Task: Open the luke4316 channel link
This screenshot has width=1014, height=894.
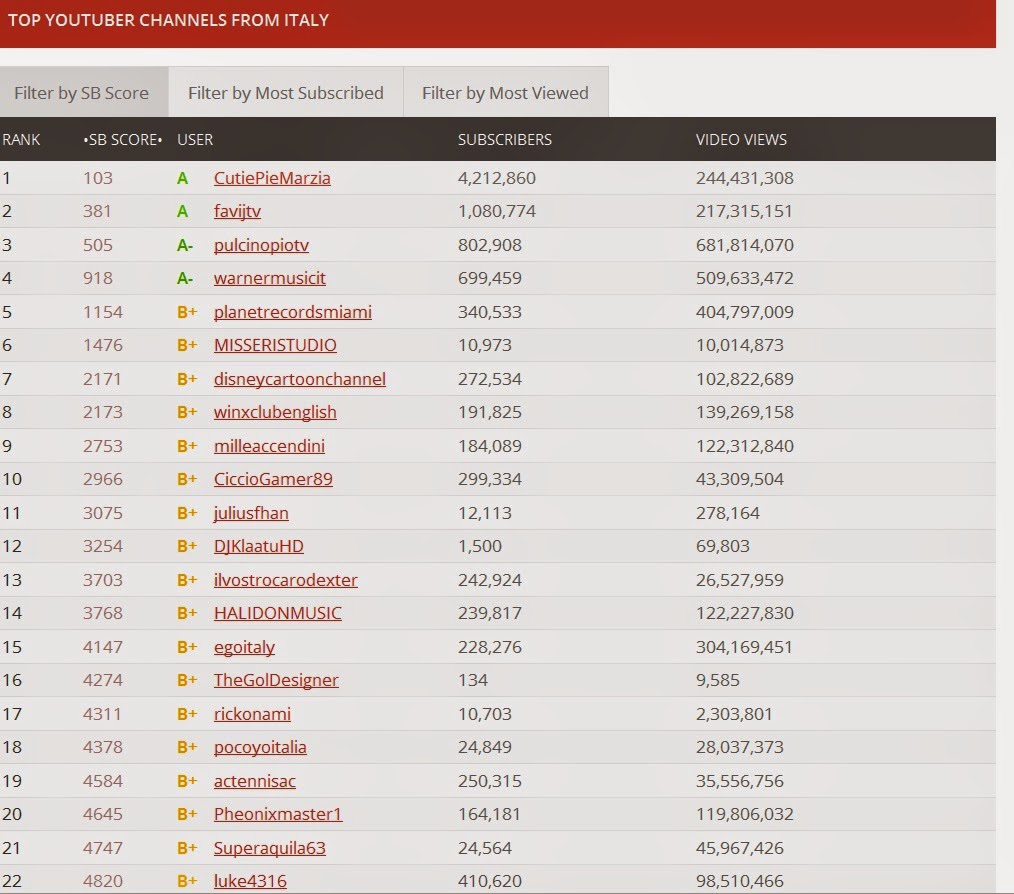Action: [250, 881]
